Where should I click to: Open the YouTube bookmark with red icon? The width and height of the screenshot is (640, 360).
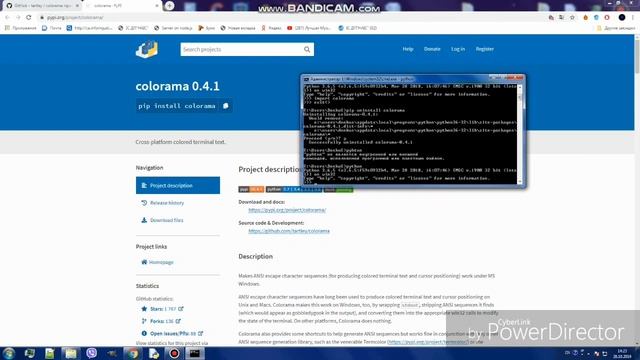[x=309, y=28]
